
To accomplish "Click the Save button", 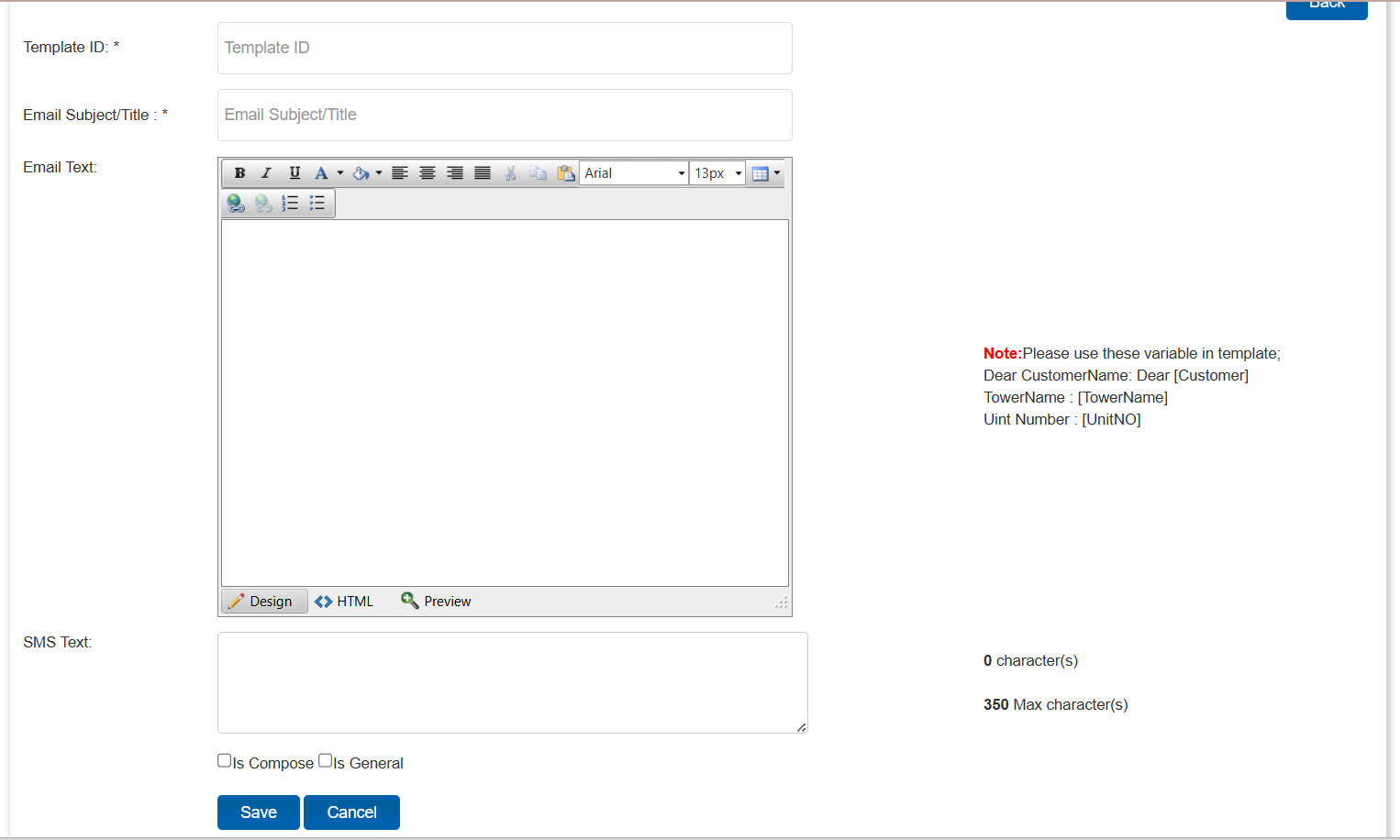I will pos(259,812).
